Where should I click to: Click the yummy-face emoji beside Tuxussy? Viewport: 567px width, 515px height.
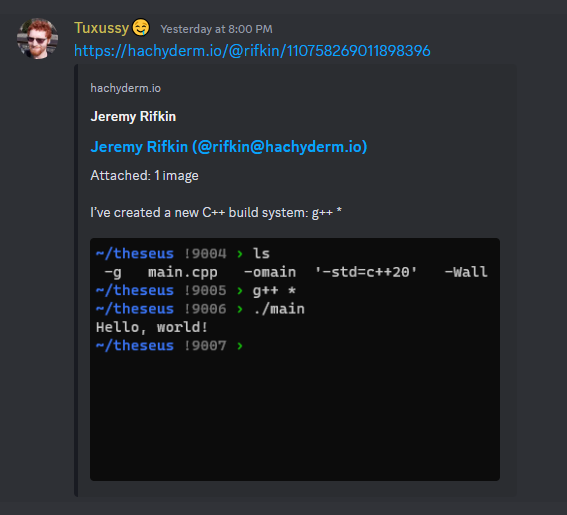(x=141, y=28)
